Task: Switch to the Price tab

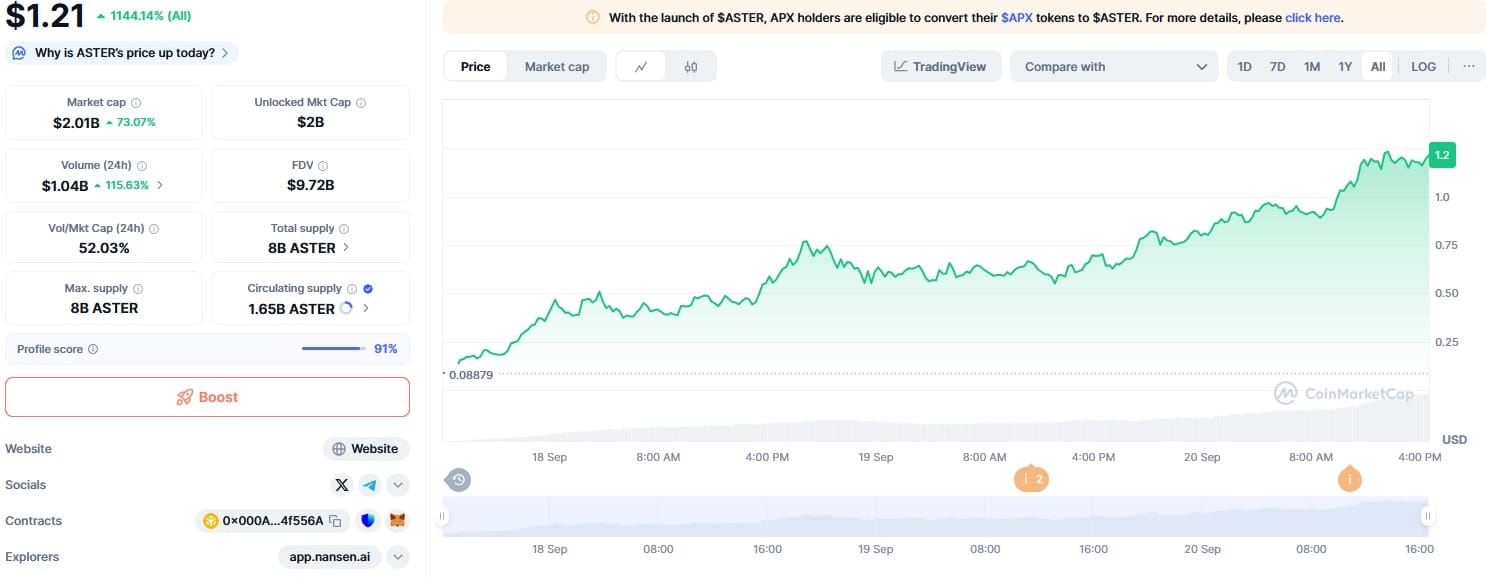Action: pyautogui.click(x=476, y=67)
